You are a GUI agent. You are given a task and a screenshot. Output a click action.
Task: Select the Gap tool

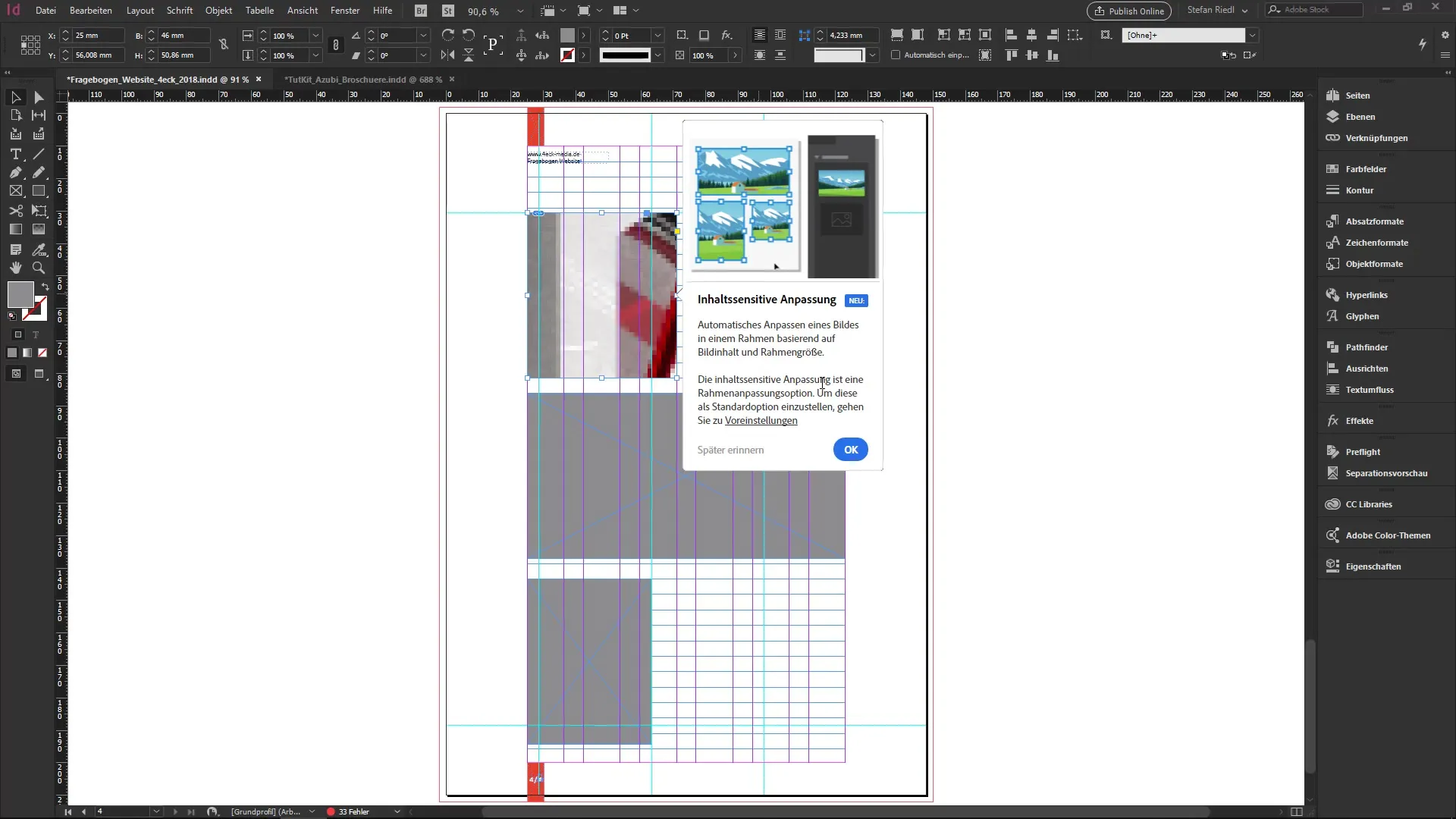(x=39, y=115)
